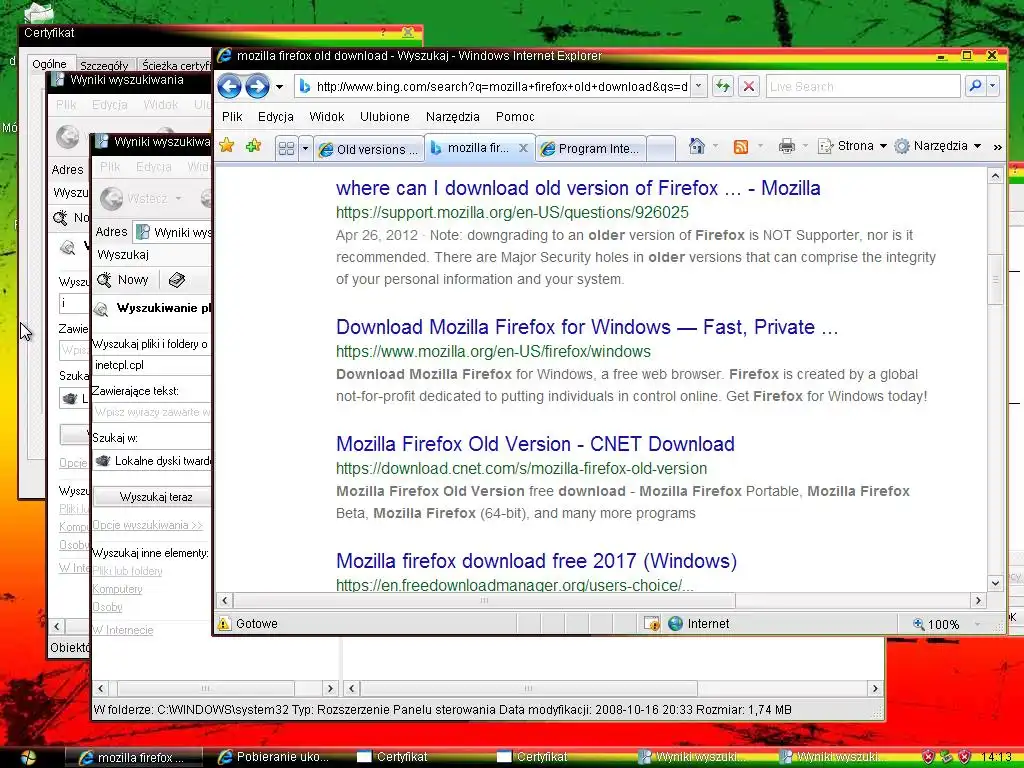Viewport: 1024px width, 768px height.
Task: Click the Back arrow in Internet Explorer
Action: 229,86
